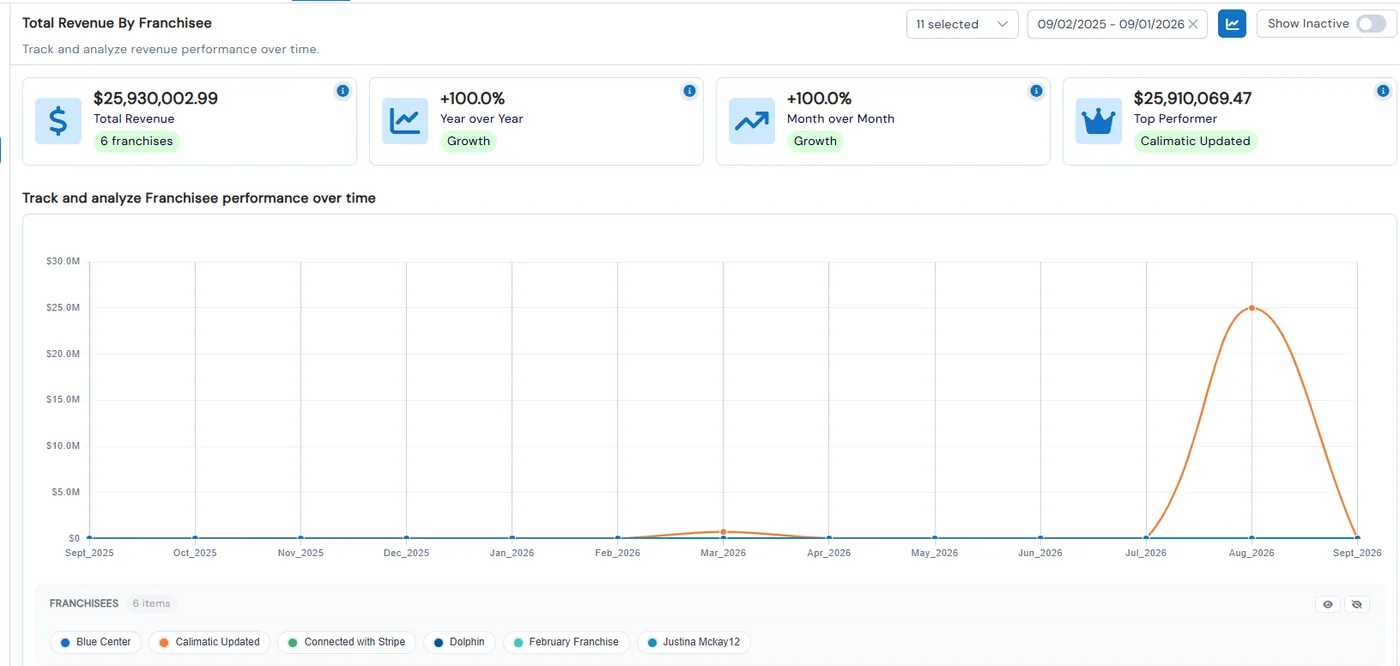Viewport: 1400px width, 666px height.
Task: Hide all franchisees with the crossed-eye icon
Action: pyautogui.click(x=1356, y=604)
